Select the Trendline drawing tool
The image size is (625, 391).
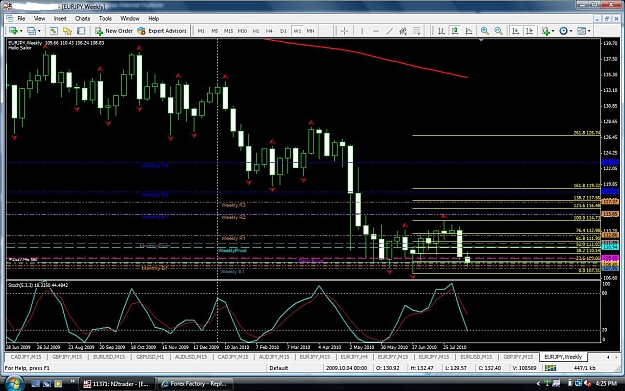389,31
